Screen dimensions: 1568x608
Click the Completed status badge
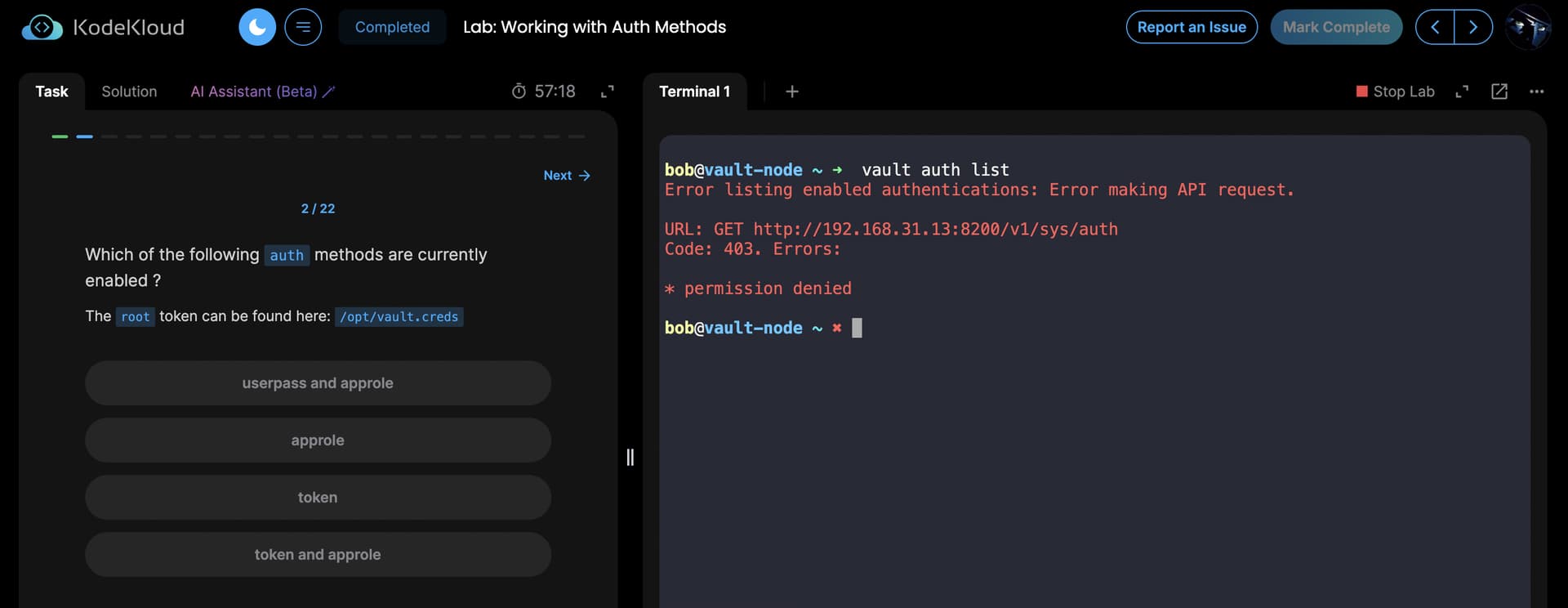tap(392, 27)
